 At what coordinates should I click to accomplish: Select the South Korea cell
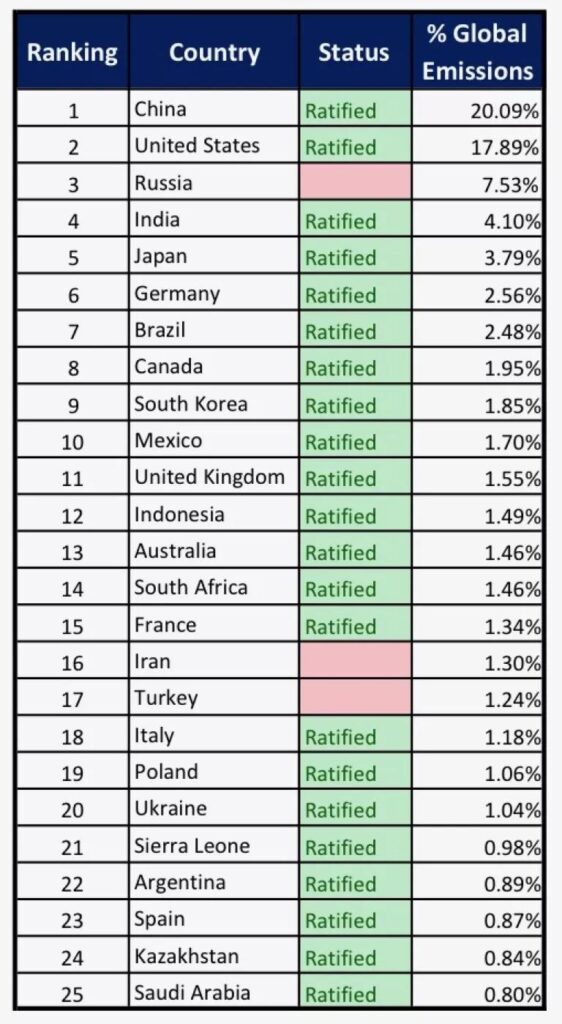tap(214, 403)
